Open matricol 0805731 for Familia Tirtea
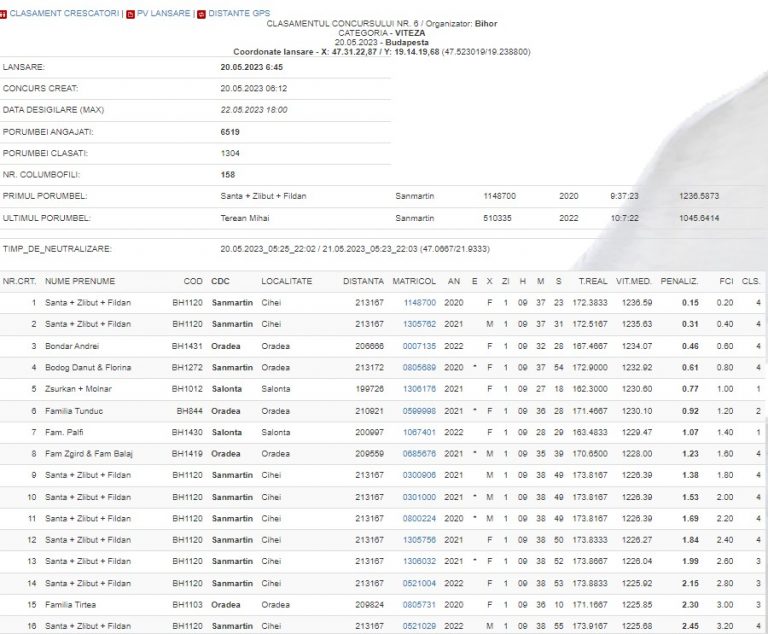Screen dimensions: 768x634 click(x=419, y=605)
